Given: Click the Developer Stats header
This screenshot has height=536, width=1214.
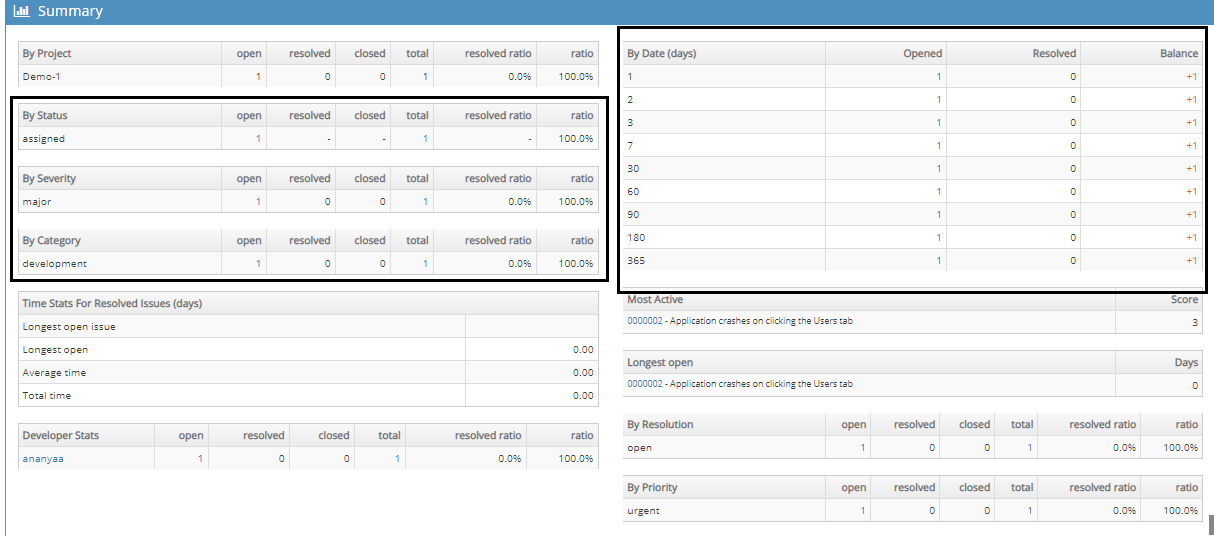Looking at the screenshot, I should click(x=60, y=435).
